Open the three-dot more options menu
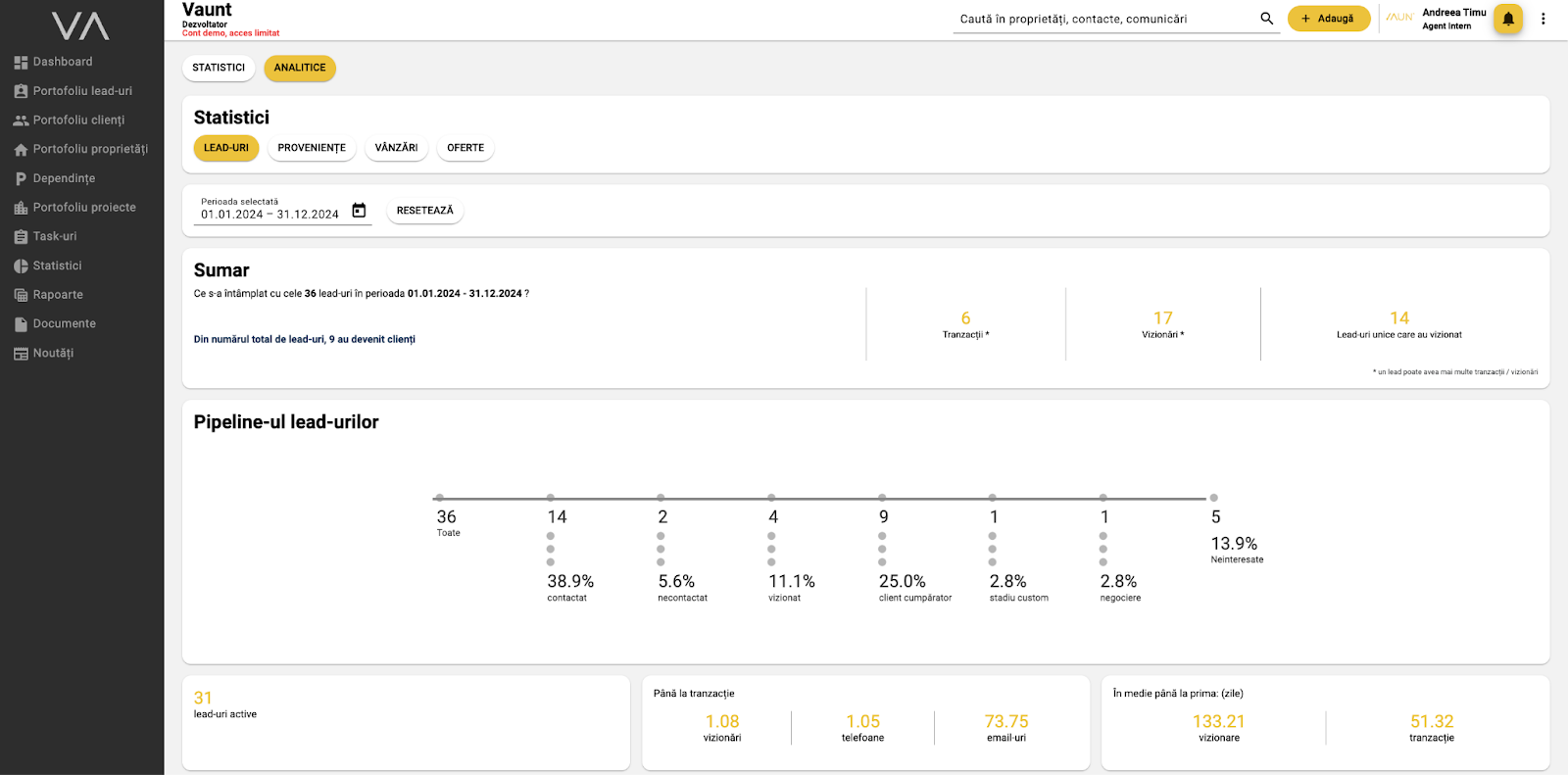This screenshot has width=1568, height=775. pyautogui.click(x=1543, y=19)
